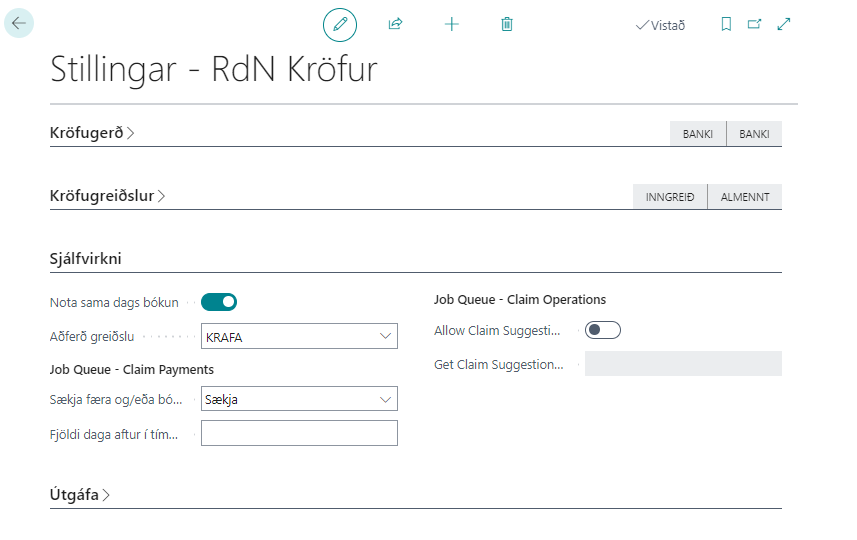Viewport: 857px width, 540px height.
Task: Click the plus icon to create new
Action: point(451,24)
